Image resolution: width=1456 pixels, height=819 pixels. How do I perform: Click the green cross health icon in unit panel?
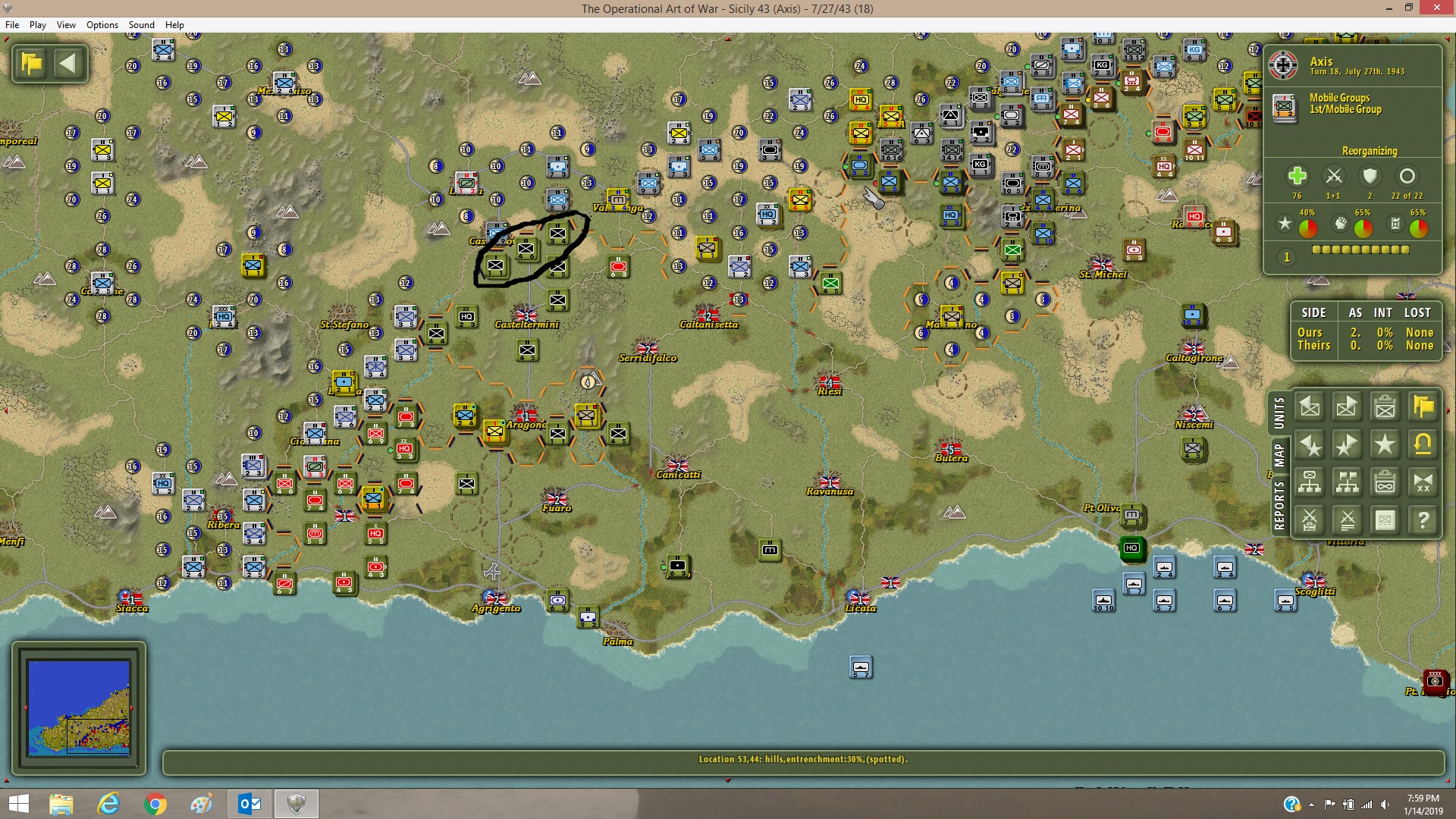click(1297, 177)
